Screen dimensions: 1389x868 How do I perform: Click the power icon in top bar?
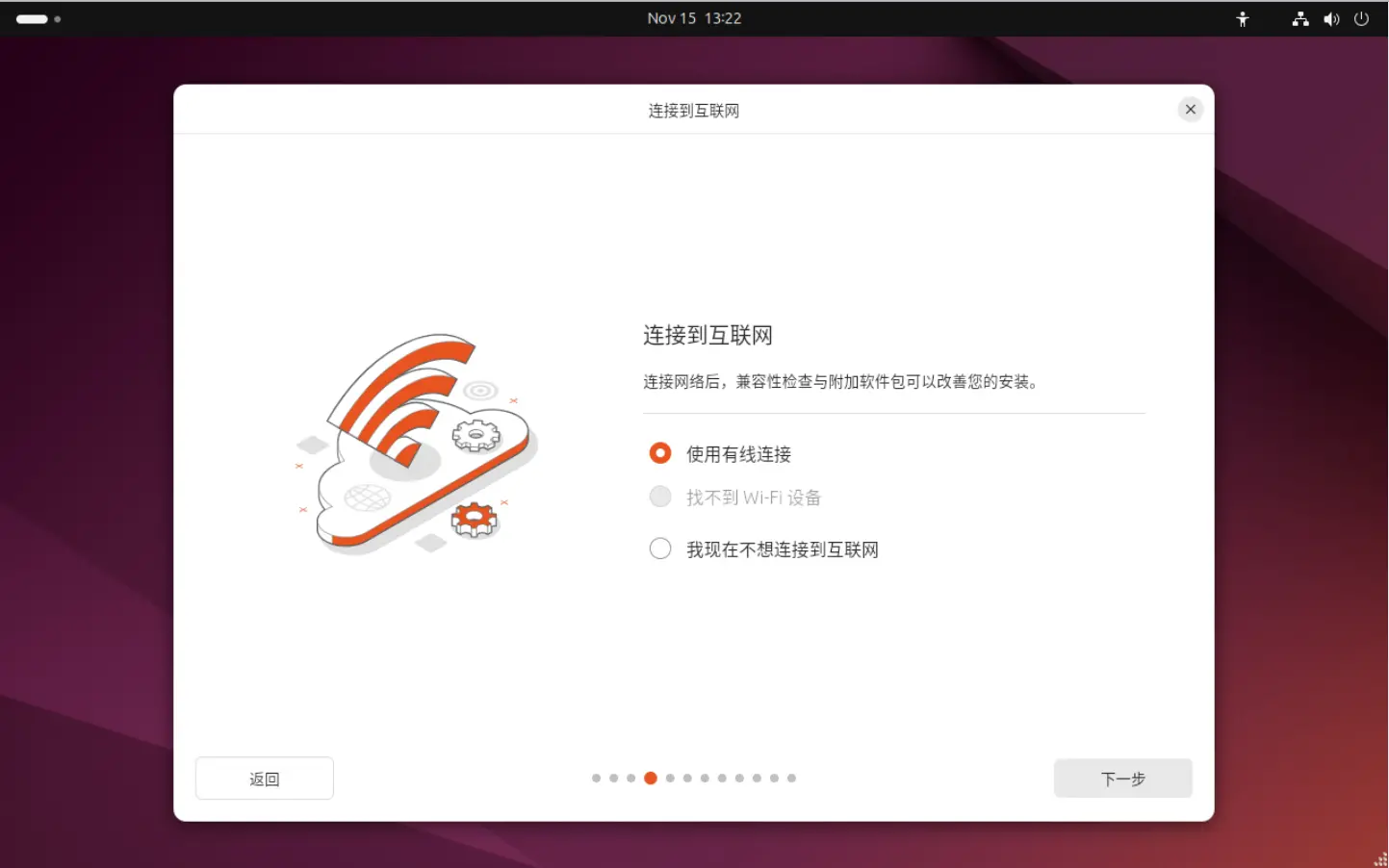(x=1361, y=18)
